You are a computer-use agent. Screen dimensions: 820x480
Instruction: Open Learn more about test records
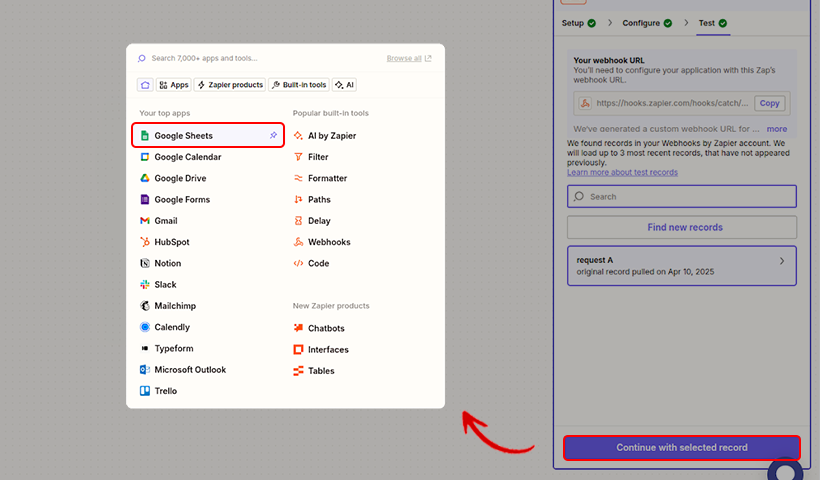(x=622, y=172)
